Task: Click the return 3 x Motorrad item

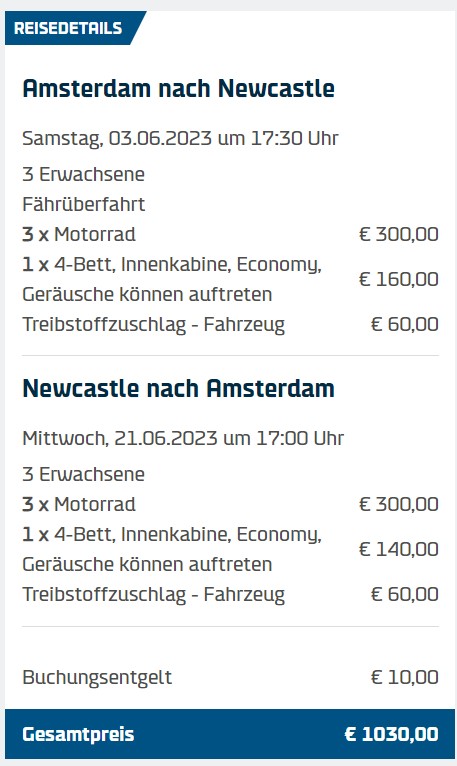Action: 79,505
